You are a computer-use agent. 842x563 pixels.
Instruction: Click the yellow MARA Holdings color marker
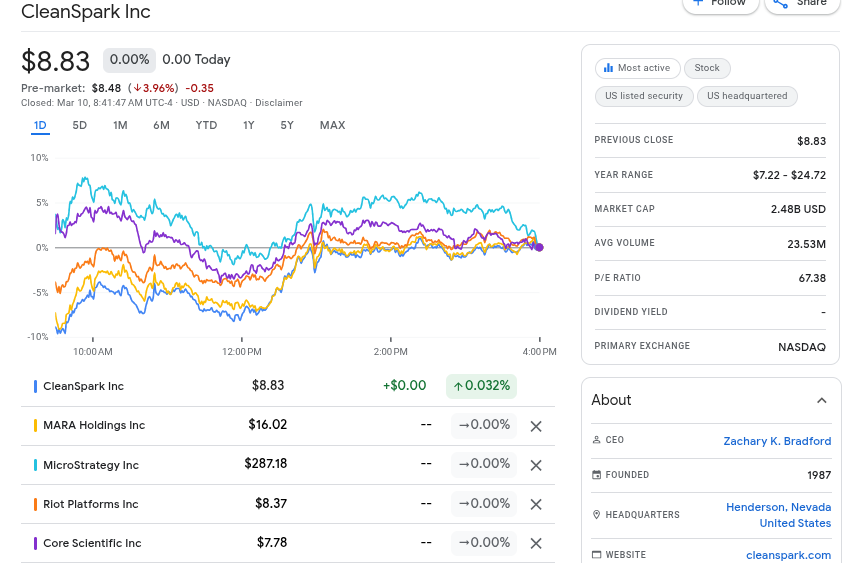[35, 425]
